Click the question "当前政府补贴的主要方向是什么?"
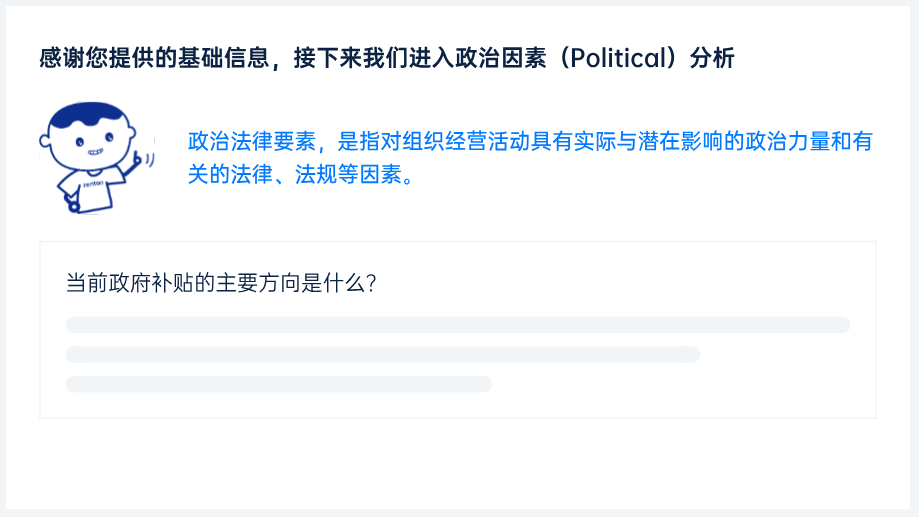919x517 pixels. pyautogui.click(x=220, y=283)
